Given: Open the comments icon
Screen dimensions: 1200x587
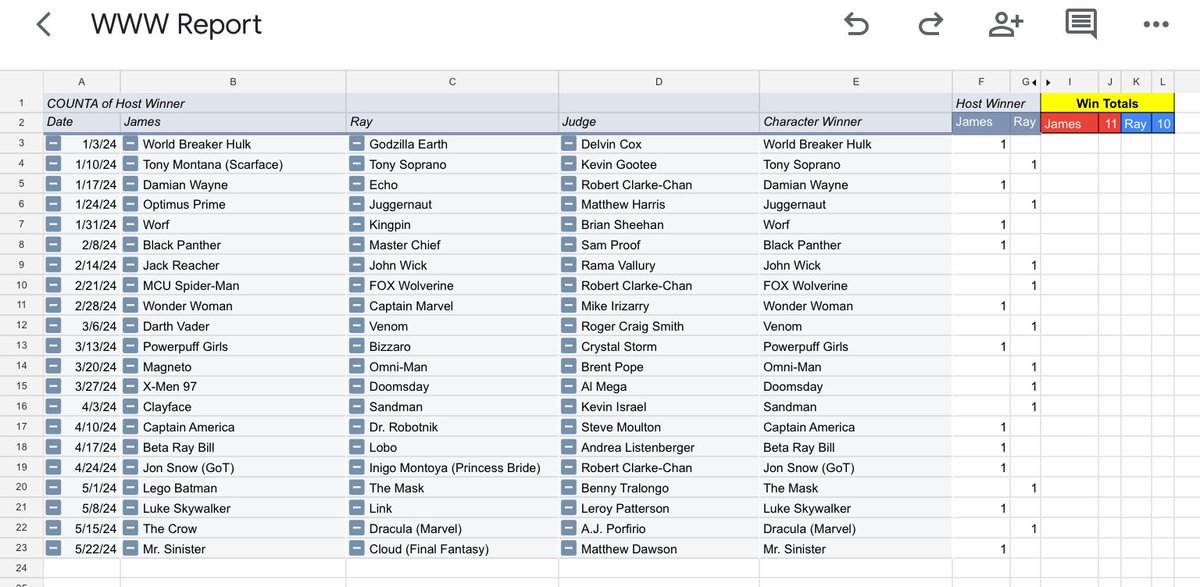Looking at the screenshot, I should tap(1081, 24).
